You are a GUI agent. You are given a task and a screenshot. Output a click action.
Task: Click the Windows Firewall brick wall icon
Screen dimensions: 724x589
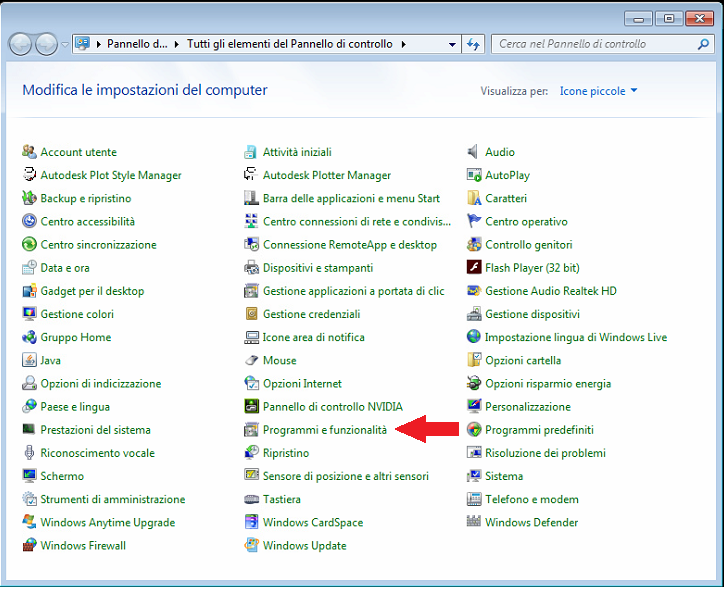(x=29, y=545)
